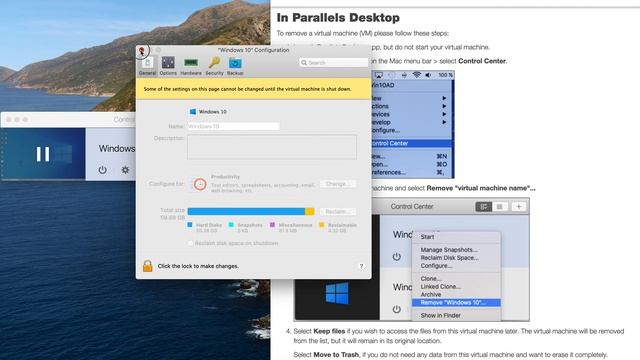
Task: Open the Hardware configuration tab
Action: click(191, 66)
